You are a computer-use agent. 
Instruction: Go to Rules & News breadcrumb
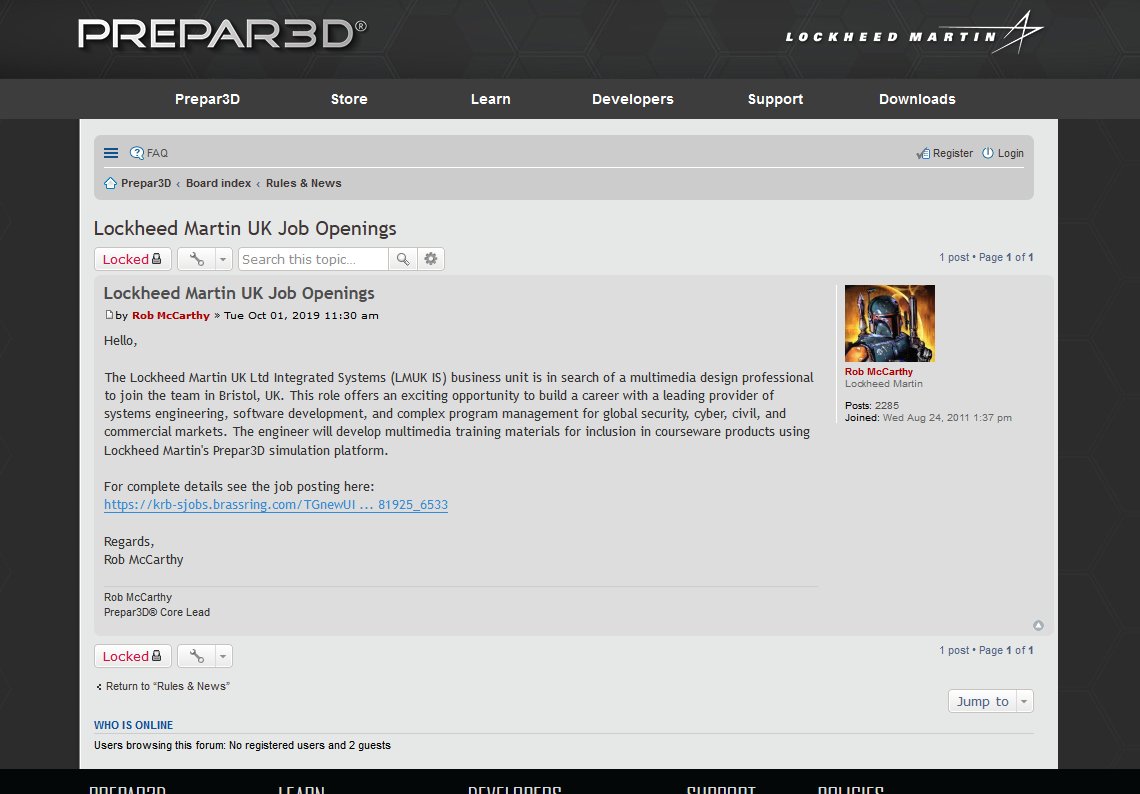coord(303,183)
